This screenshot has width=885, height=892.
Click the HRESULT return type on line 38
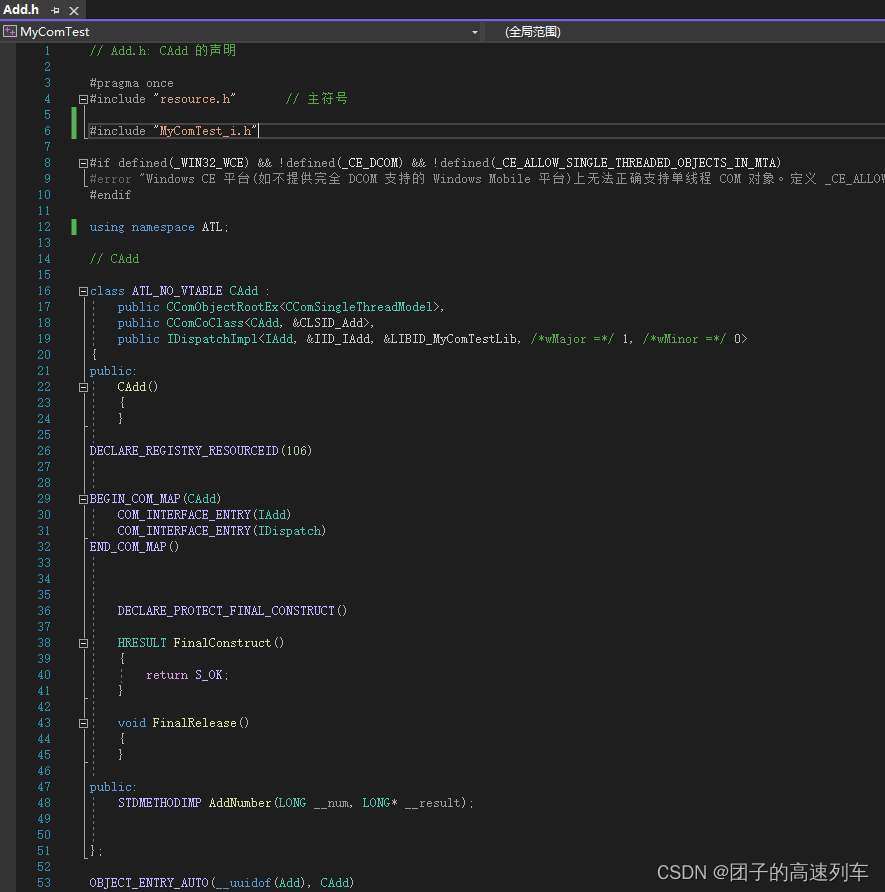142,643
